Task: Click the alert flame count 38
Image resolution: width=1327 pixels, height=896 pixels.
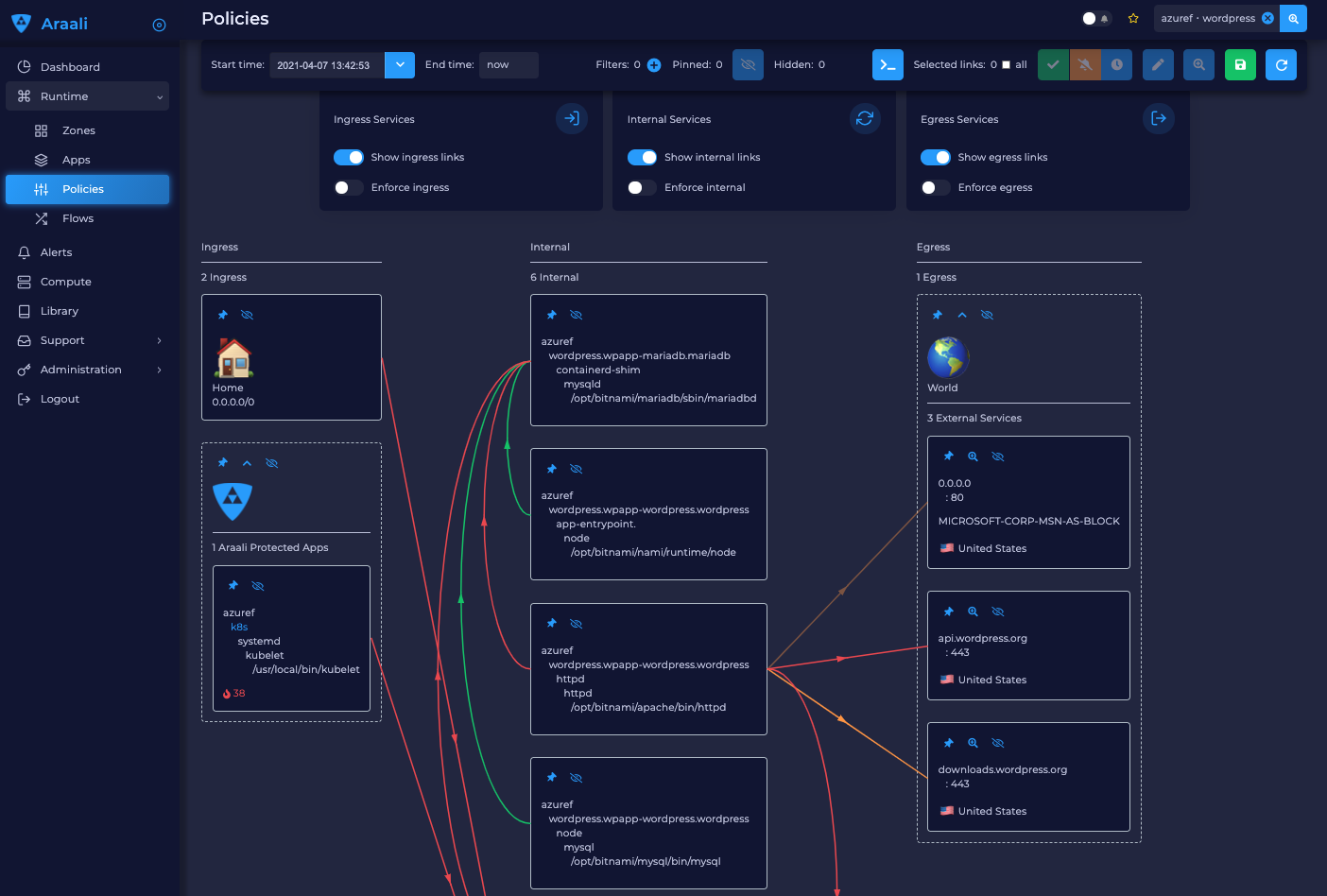Action: pyautogui.click(x=233, y=694)
